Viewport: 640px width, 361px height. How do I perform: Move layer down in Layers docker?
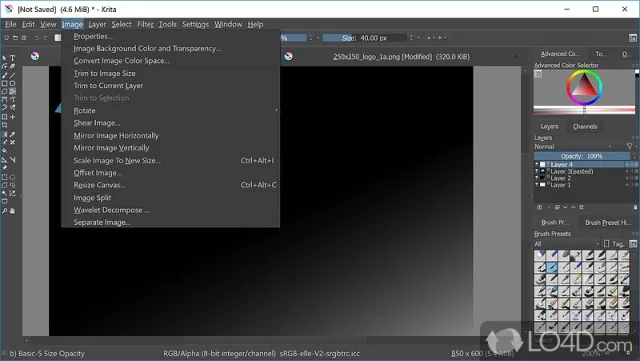point(565,207)
